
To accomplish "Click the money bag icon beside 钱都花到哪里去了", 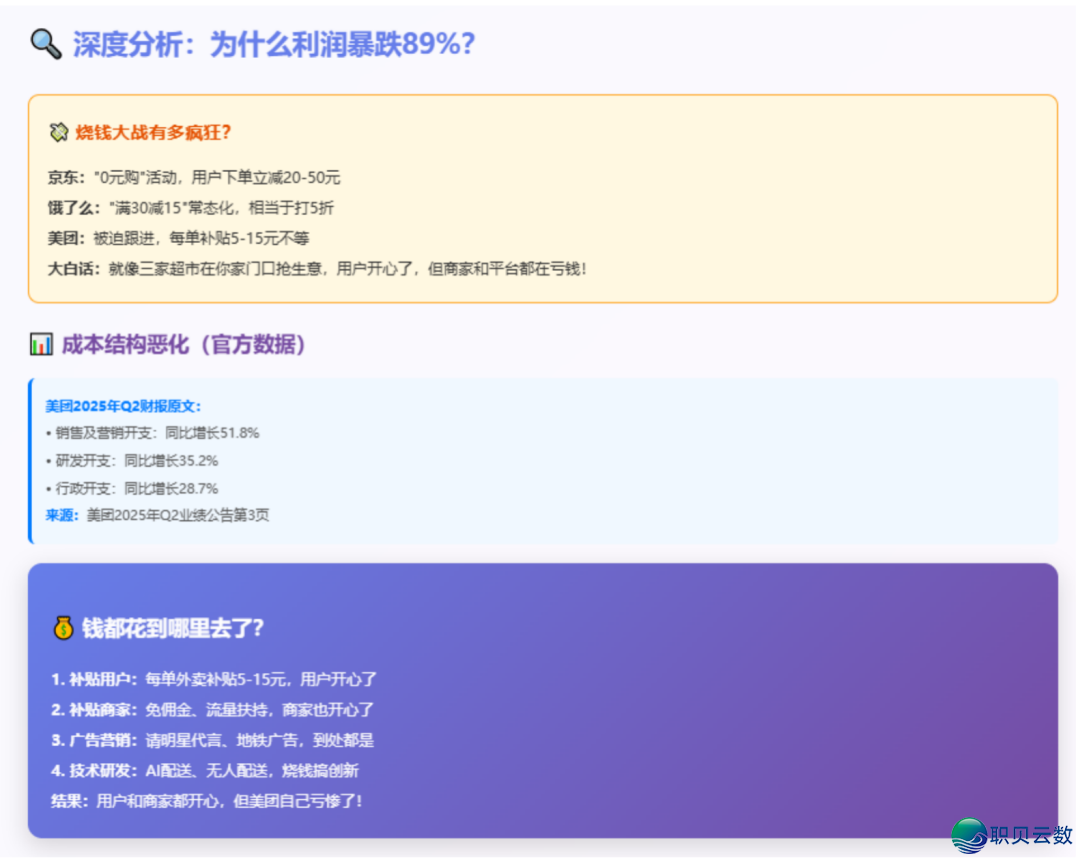I will point(63,627).
